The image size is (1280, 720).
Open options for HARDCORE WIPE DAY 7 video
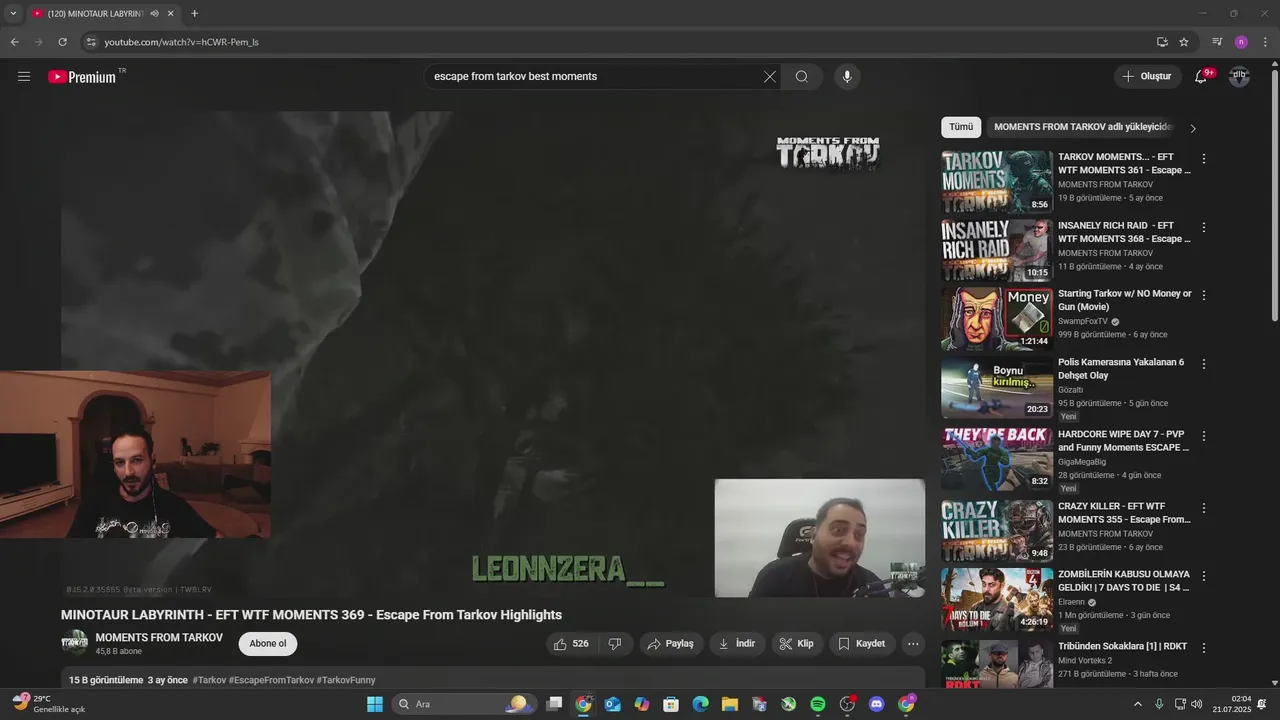(1204, 436)
